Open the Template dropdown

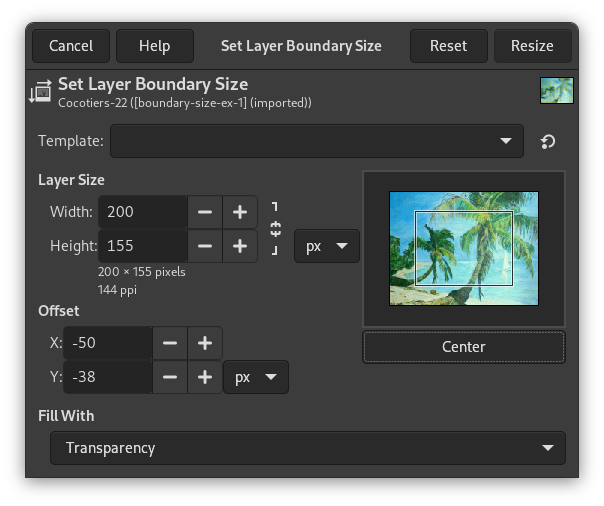coord(316,141)
